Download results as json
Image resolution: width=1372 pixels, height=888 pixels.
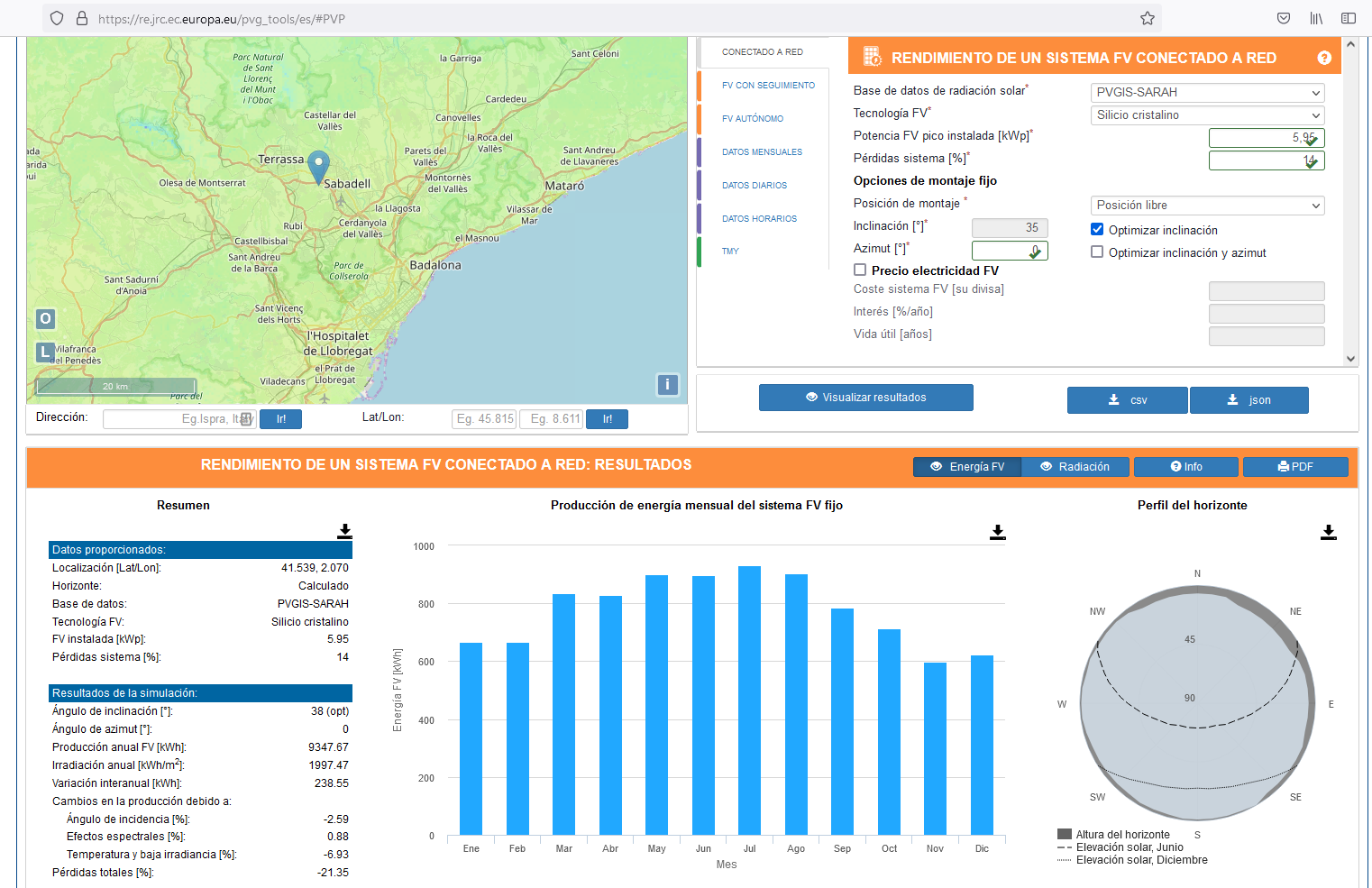point(1249,399)
